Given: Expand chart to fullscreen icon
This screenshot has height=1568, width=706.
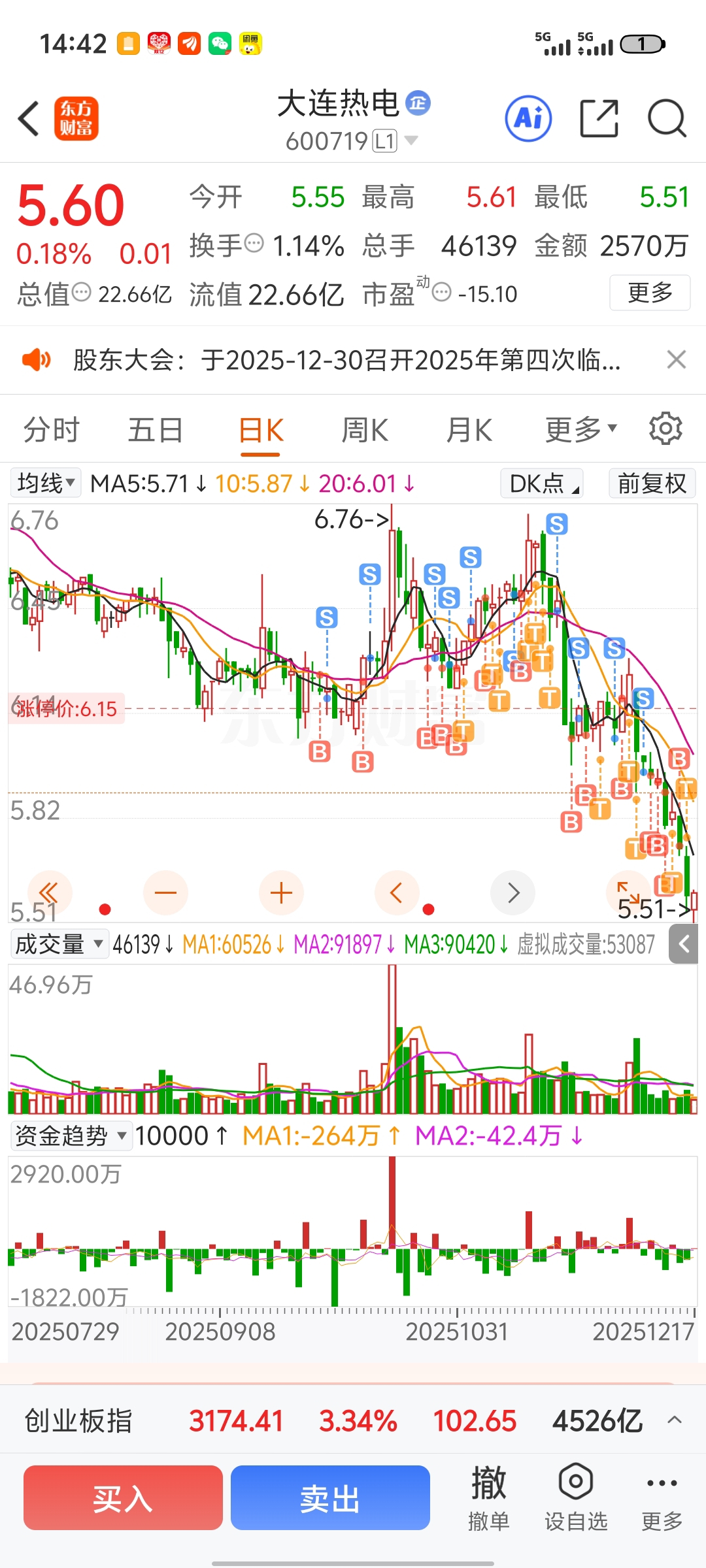Looking at the screenshot, I should click(628, 892).
